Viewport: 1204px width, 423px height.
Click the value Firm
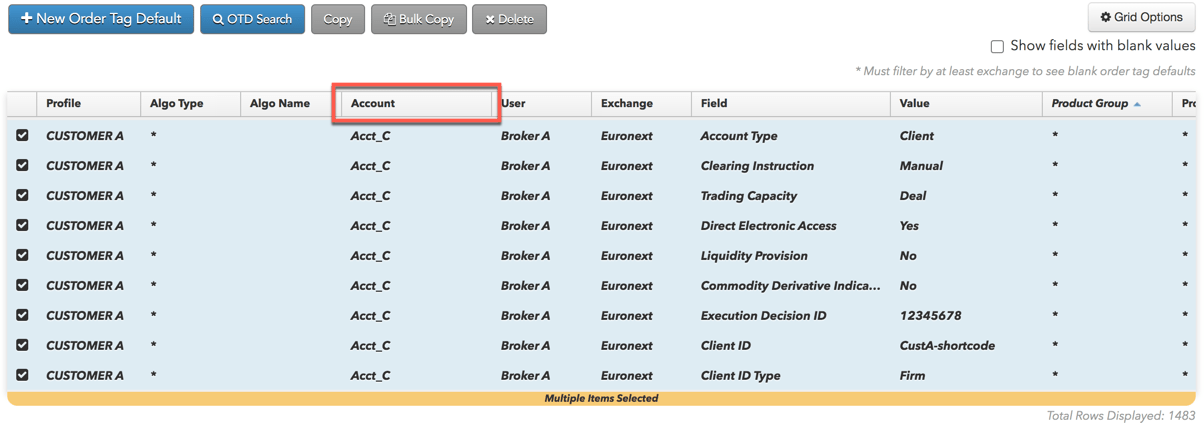(913, 375)
